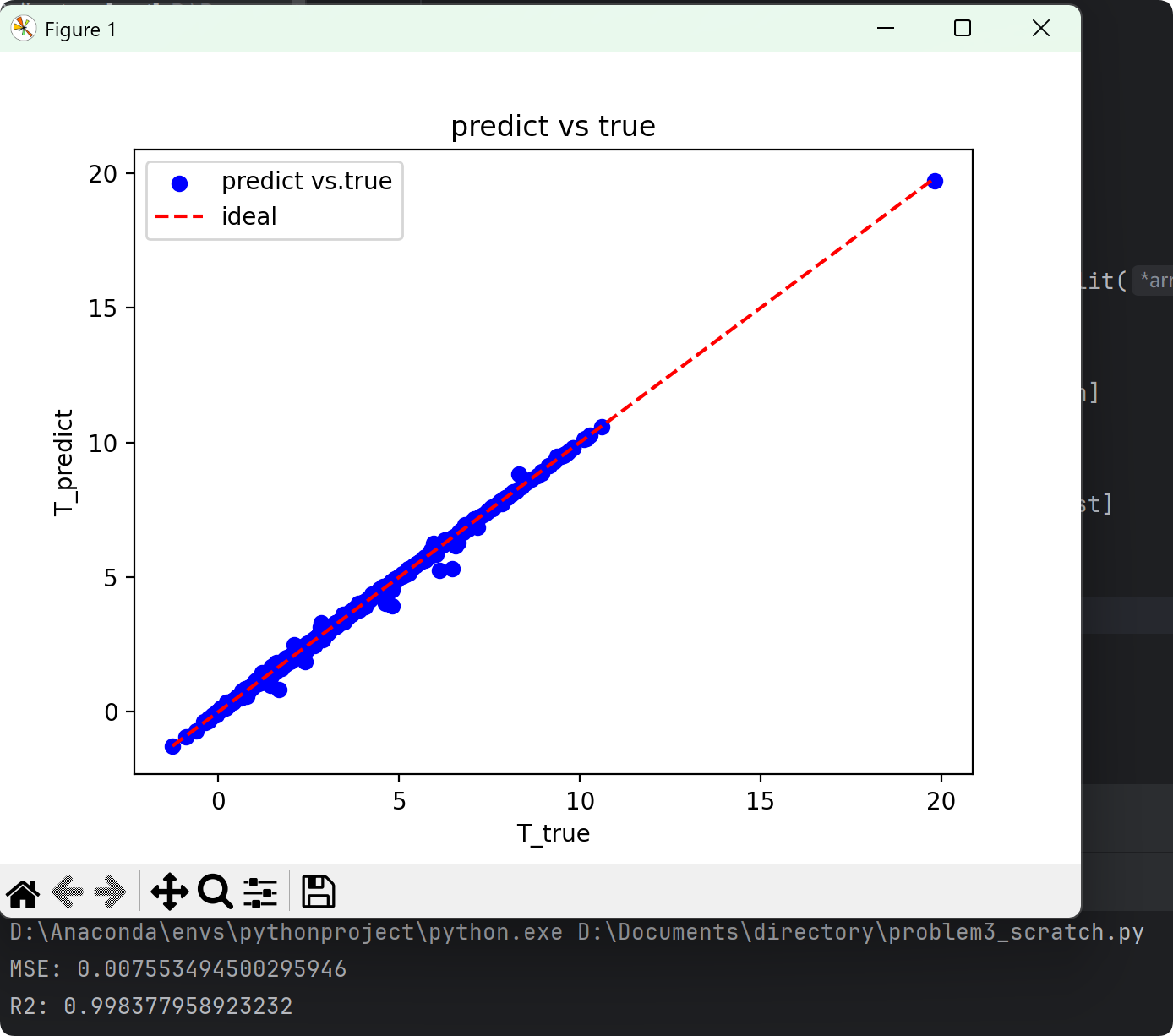Minimize the Figure 1 window
The width and height of the screenshot is (1173, 1036).
coord(886,29)
